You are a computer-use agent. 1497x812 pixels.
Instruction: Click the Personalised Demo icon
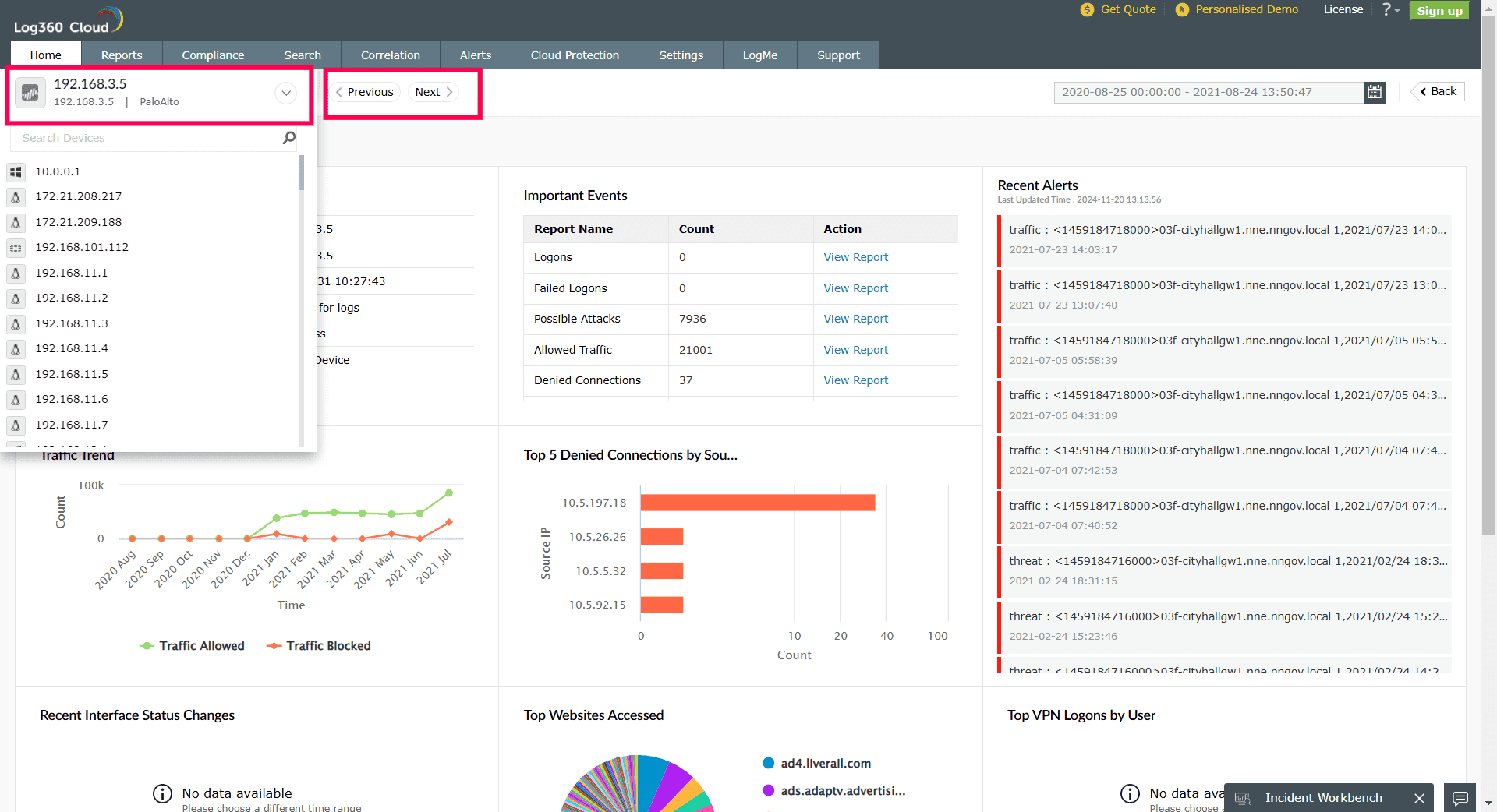[1182, 9]
